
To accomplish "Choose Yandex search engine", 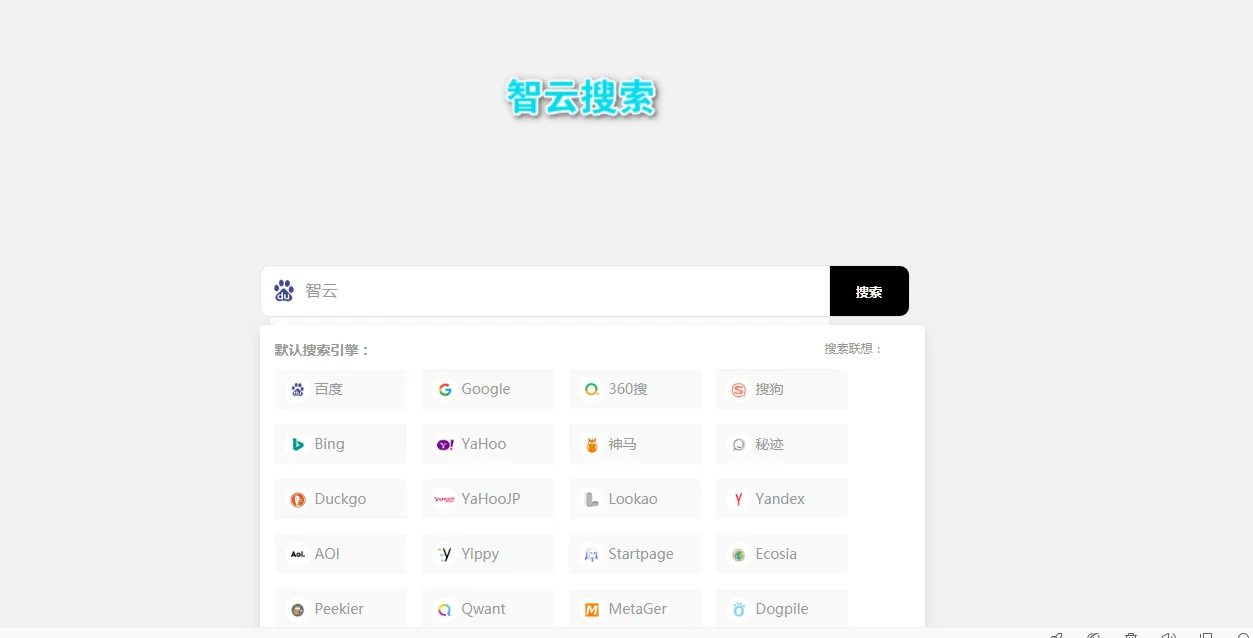I will (x=782, y=499).
